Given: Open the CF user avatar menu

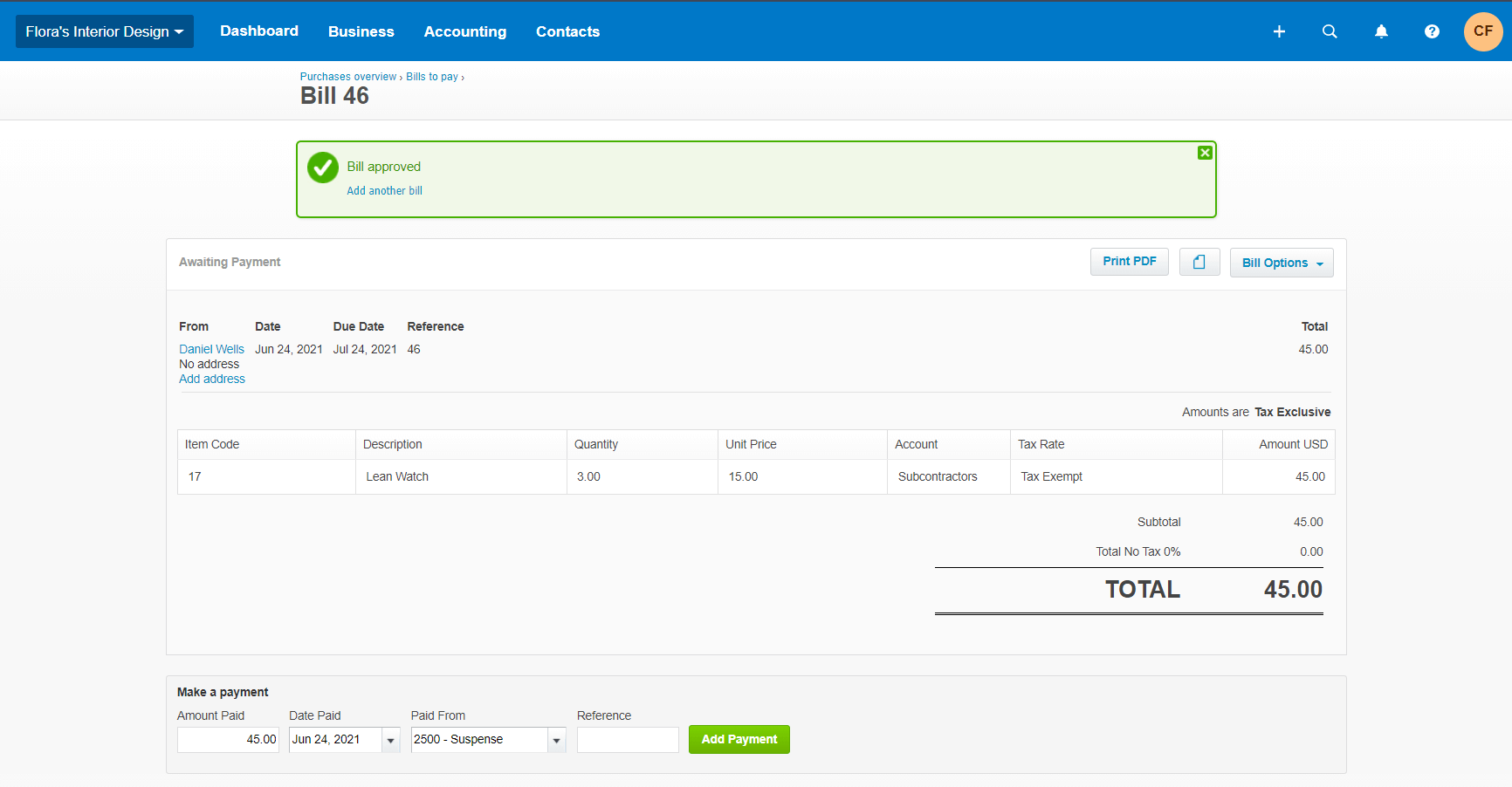Looking at the screenshot, I should 1483,31.
